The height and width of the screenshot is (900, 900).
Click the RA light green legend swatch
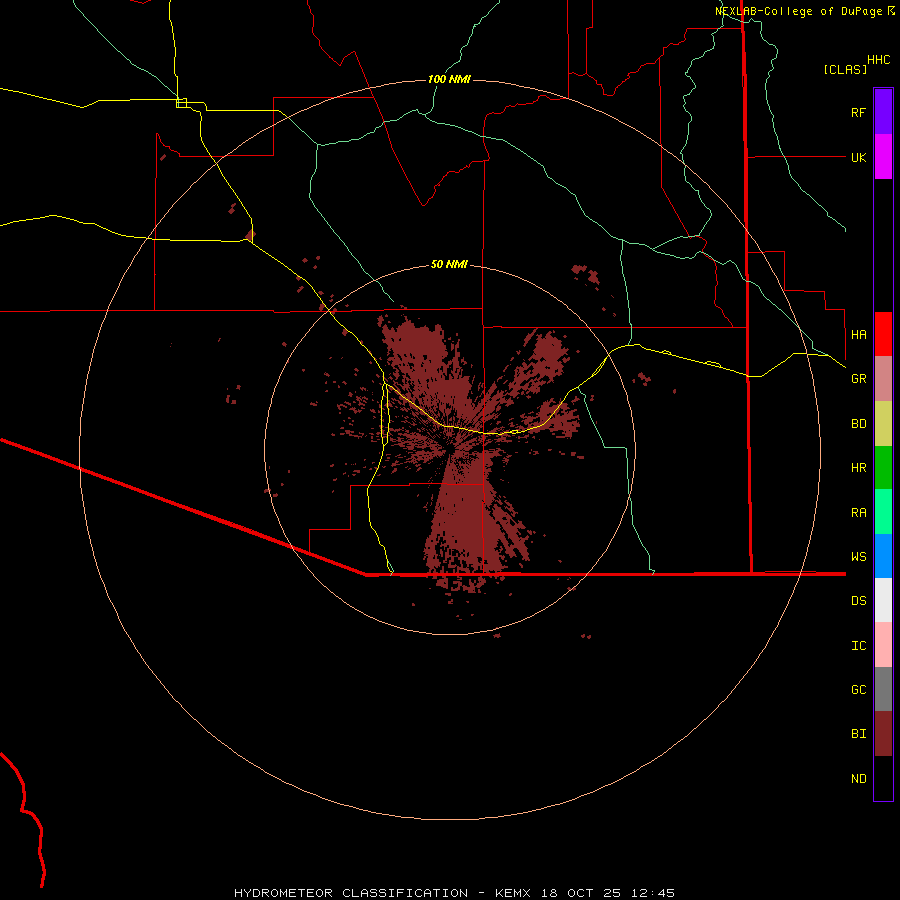tap(883, 512)
